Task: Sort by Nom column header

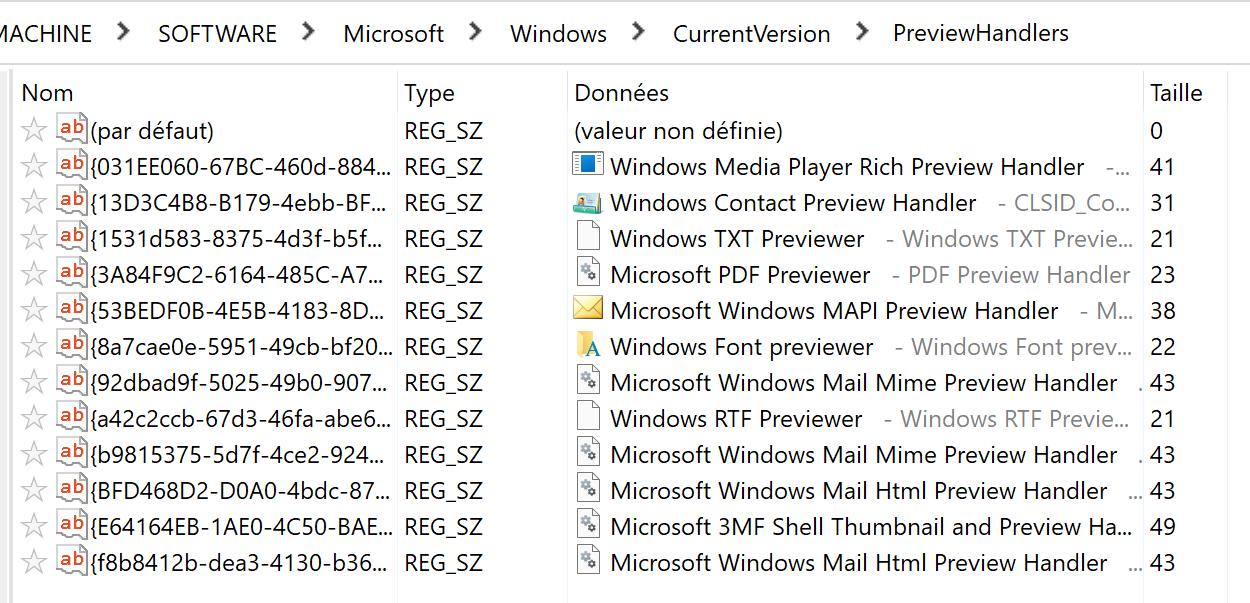Action: tap(47, 93)
